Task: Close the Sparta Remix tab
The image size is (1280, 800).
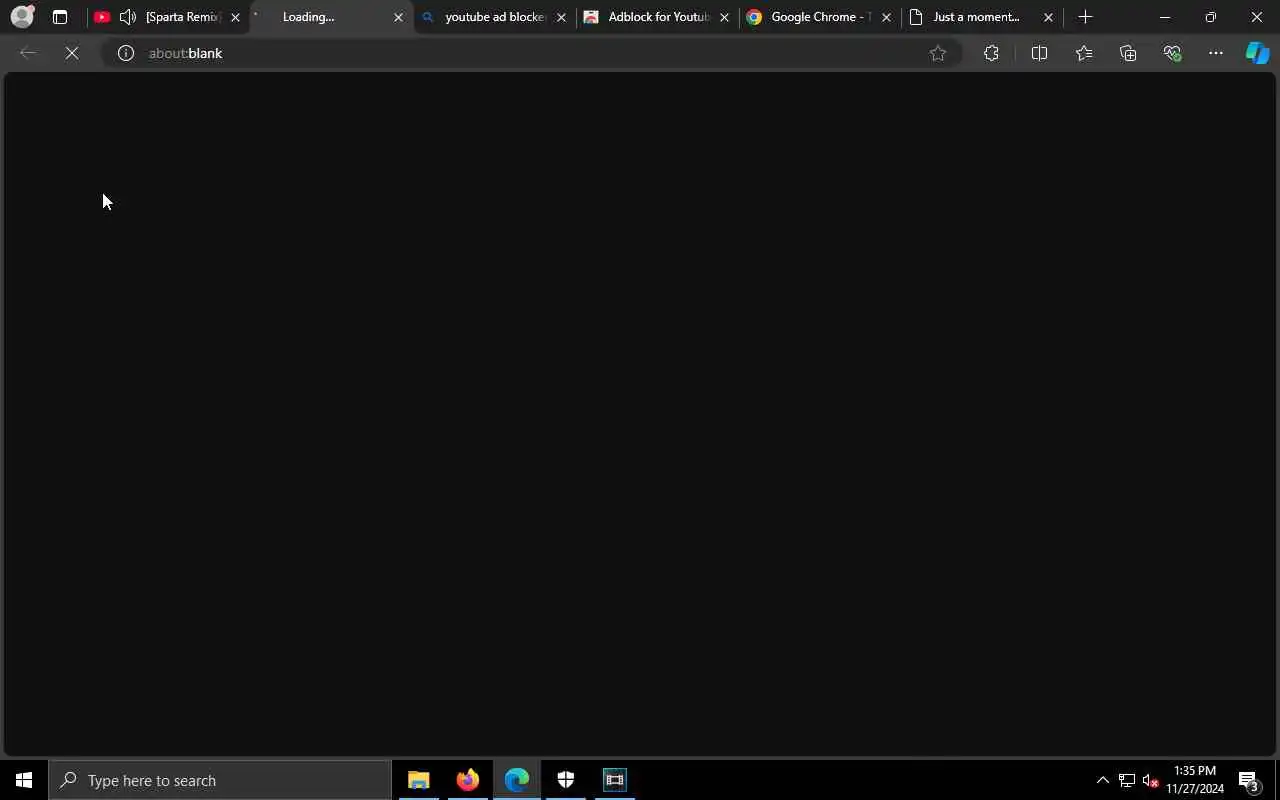Action: click(236, 17)
